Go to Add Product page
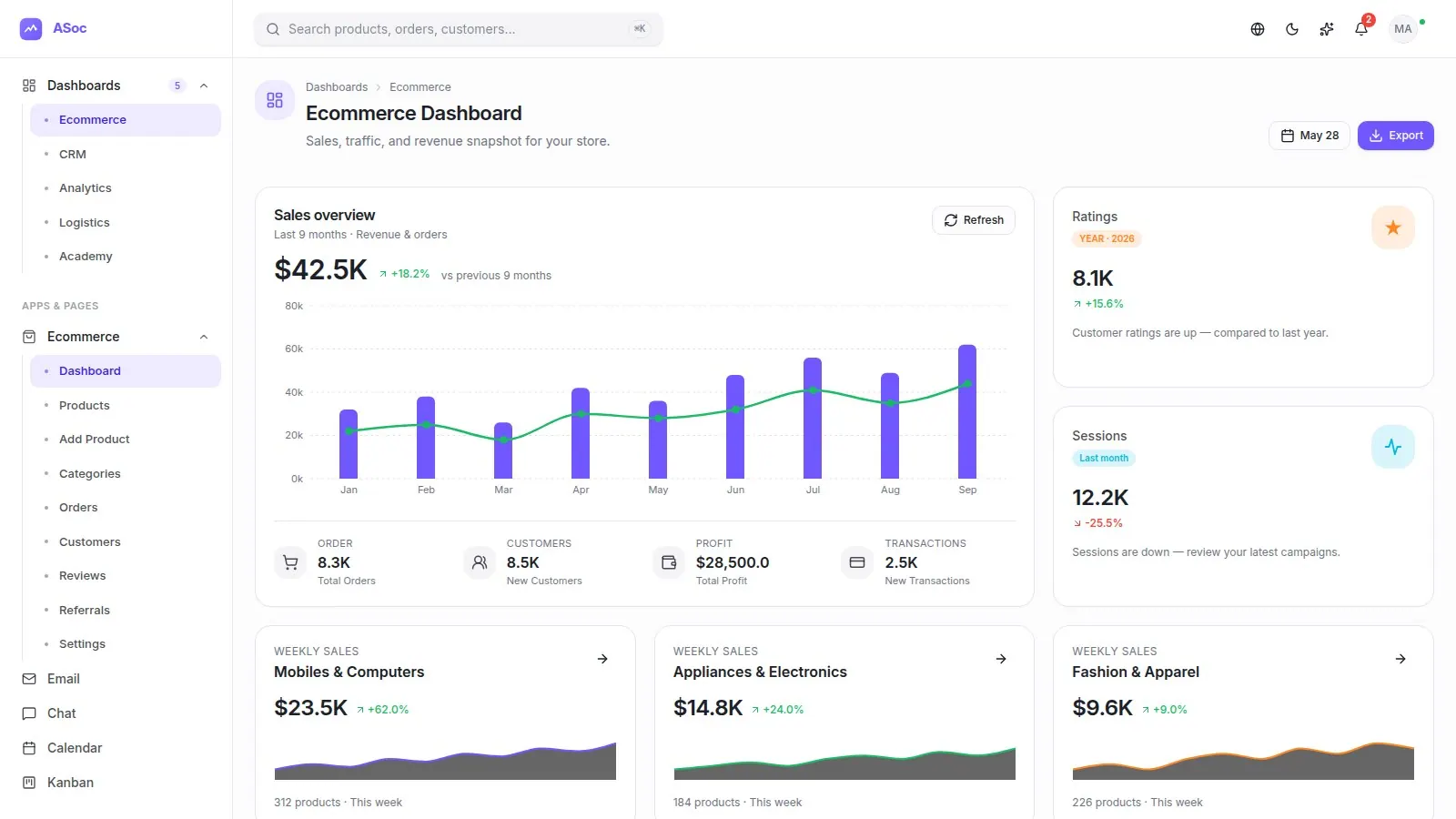This screenshot has height=819, width=1456. [126, 440]
